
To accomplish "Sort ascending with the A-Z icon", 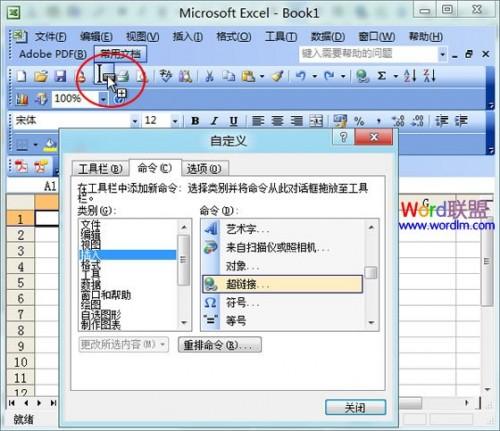I will click(x=410, y=76).
